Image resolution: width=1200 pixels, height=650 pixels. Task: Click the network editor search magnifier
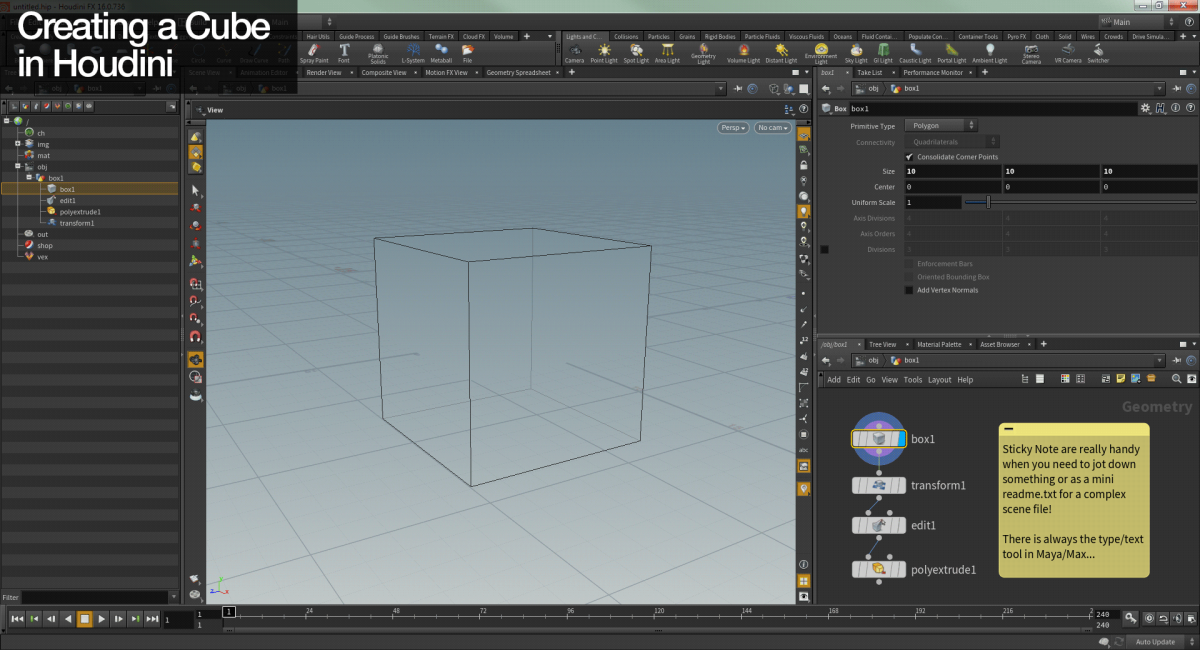click(x=1176, y=379)
